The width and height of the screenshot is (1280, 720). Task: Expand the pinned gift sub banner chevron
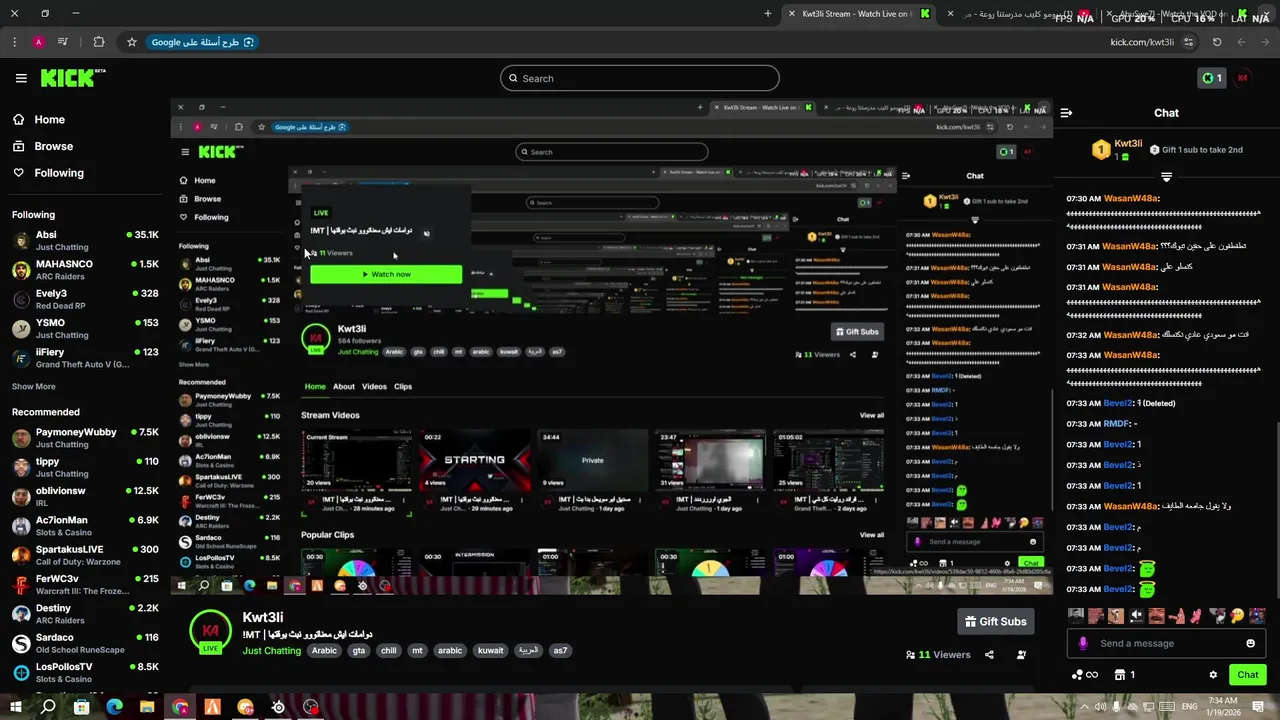[1166, 177]
